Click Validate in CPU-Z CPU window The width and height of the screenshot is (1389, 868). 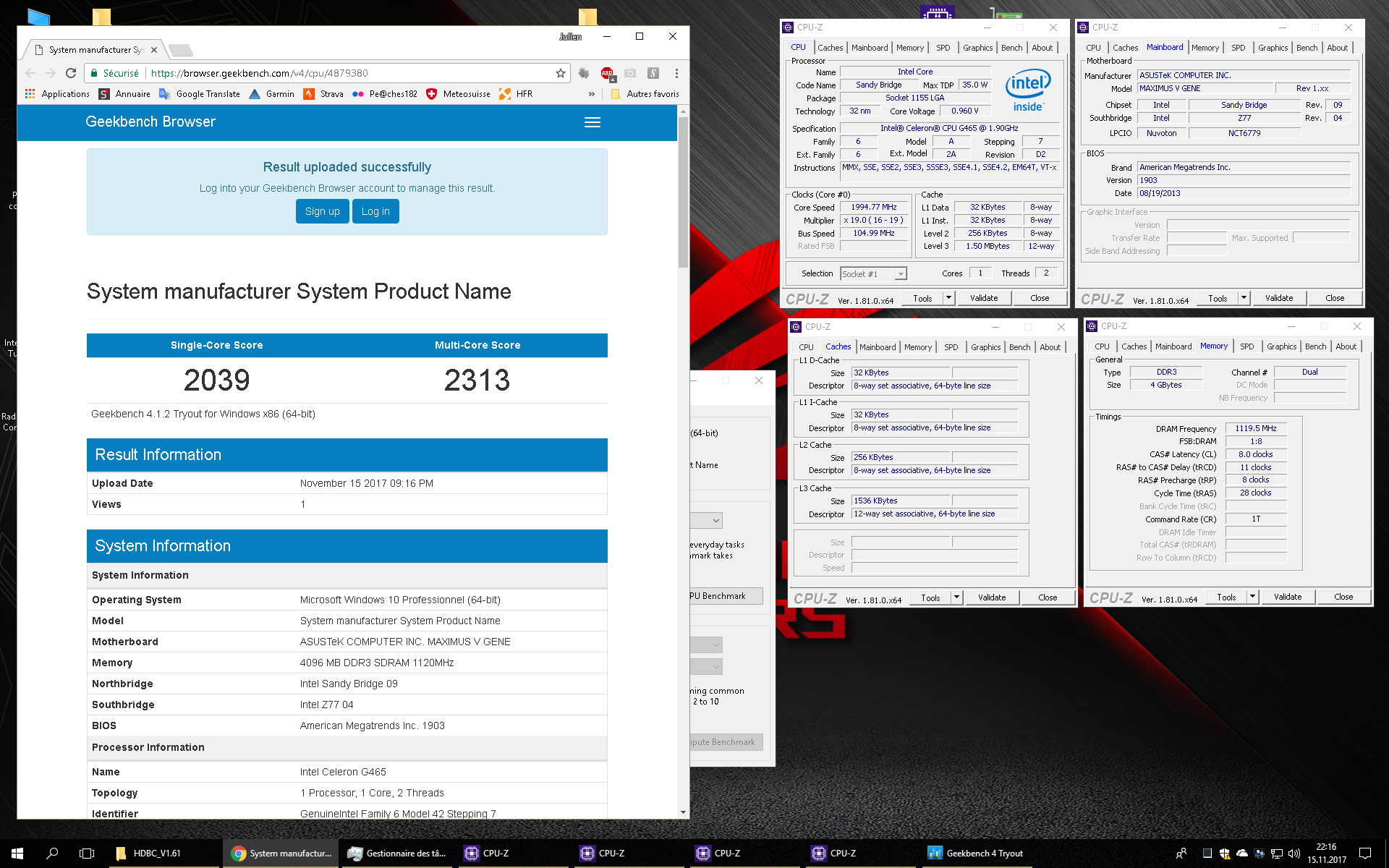click(x=984, y=298)
